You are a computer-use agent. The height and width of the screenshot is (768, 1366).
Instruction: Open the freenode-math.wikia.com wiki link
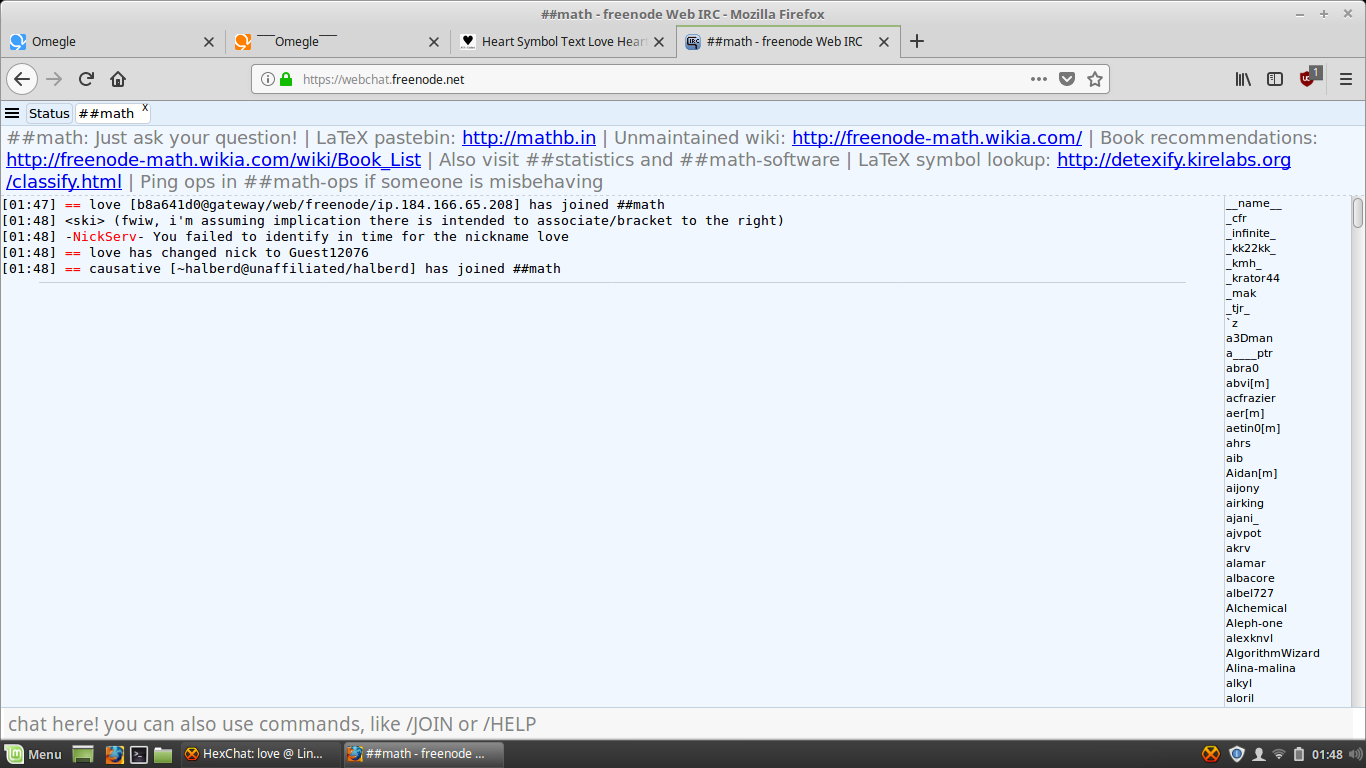coord(937,138)
